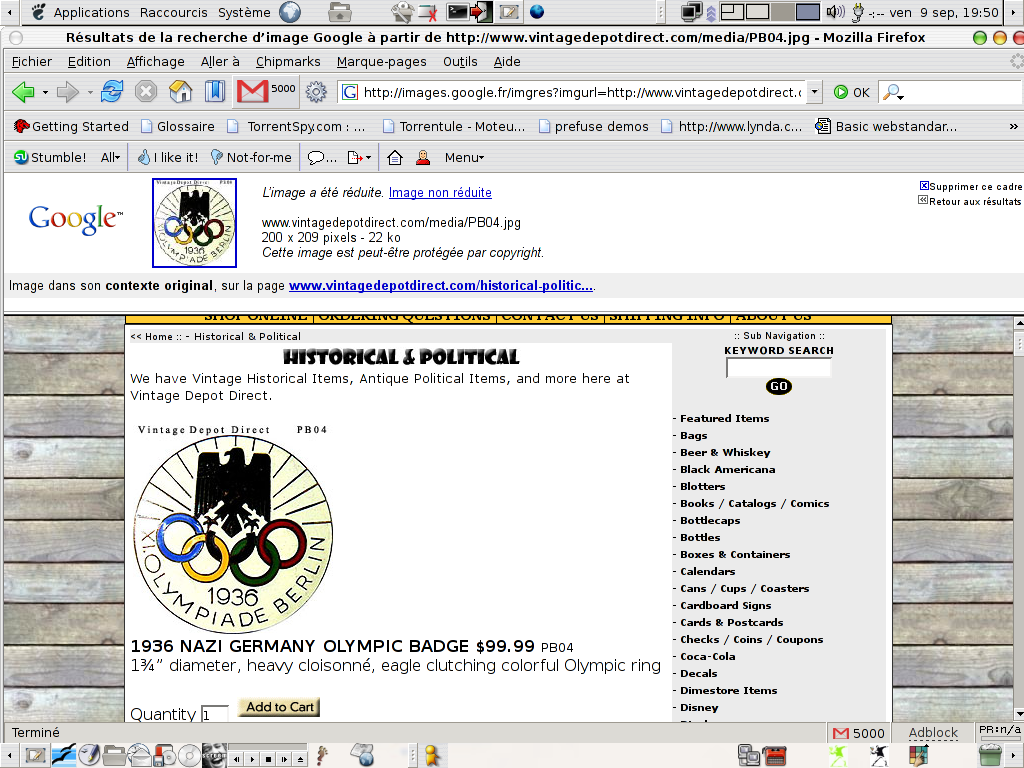The height and width of the screenshot is (768, 1024).
Task: Click the StumbleUpon house icon
Action: [394, 157]
